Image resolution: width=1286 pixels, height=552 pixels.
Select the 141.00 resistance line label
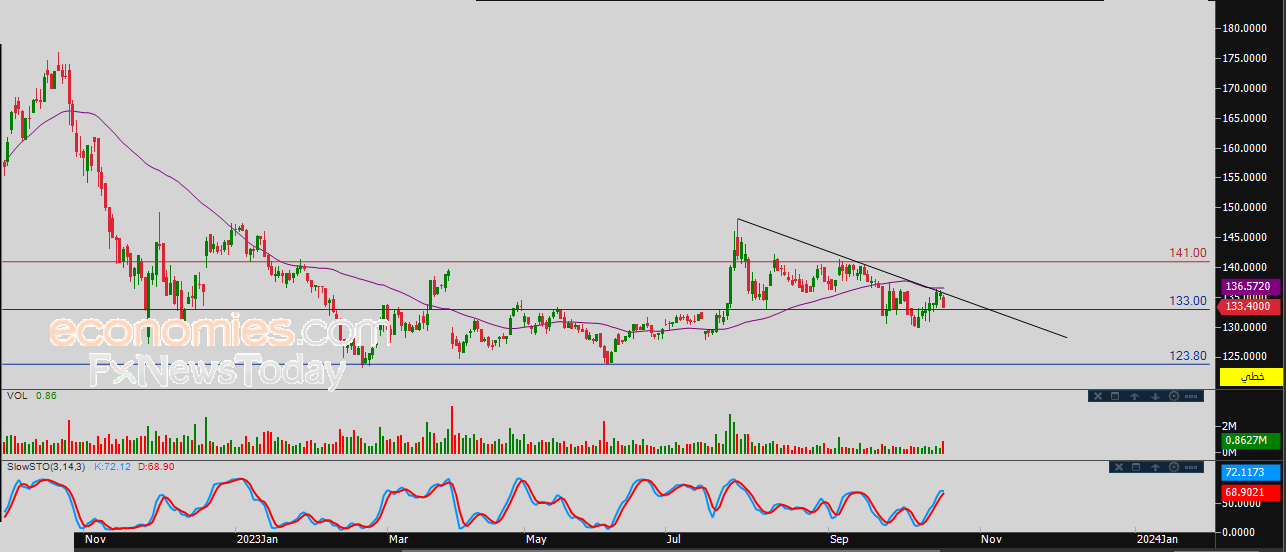pyautogui.click(x=1187, y=254)
